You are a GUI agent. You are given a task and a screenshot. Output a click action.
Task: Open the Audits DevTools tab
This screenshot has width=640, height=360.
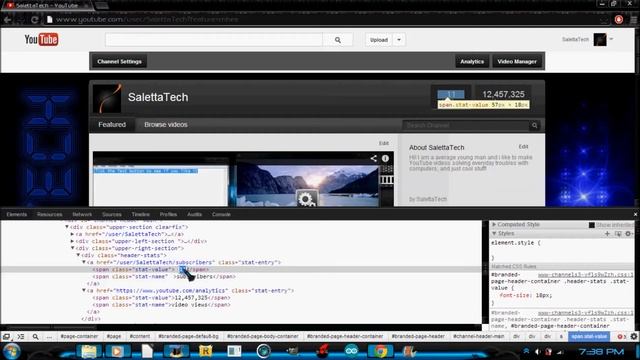[x=194, y=214]
